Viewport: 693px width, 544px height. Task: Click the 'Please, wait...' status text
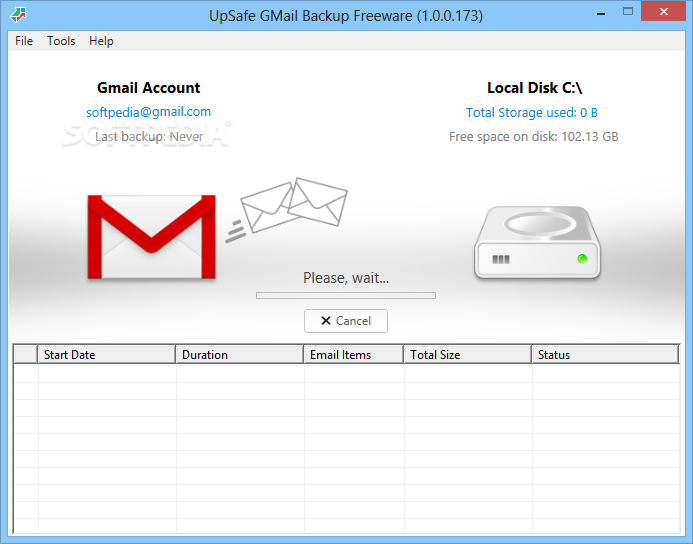click(x=346, y=278)
